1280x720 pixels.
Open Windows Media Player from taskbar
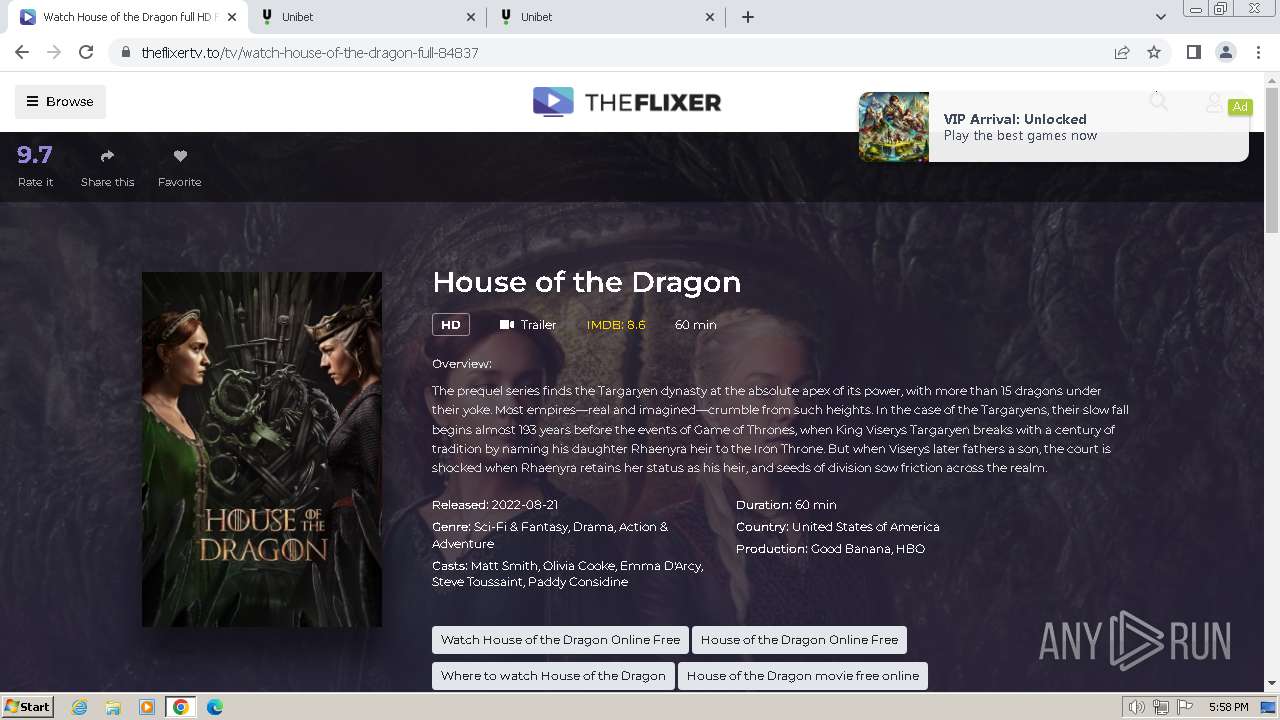147,707
